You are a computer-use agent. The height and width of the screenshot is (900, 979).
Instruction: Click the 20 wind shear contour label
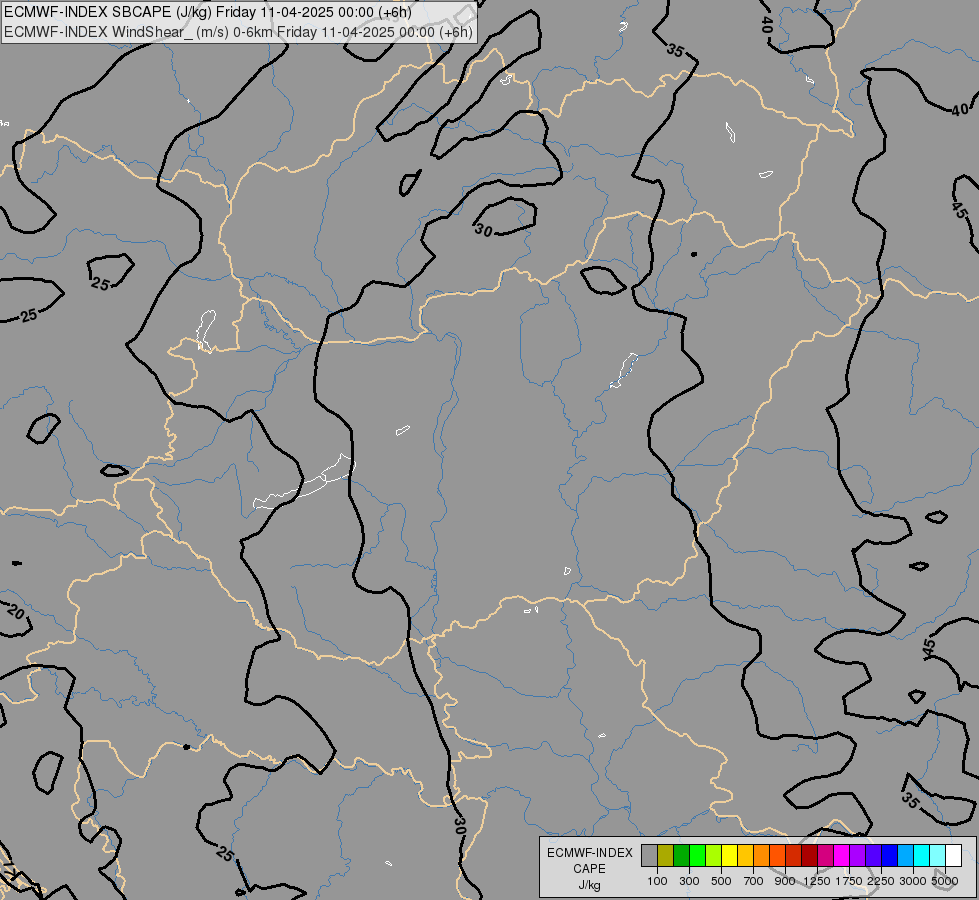tap(16, 611)
